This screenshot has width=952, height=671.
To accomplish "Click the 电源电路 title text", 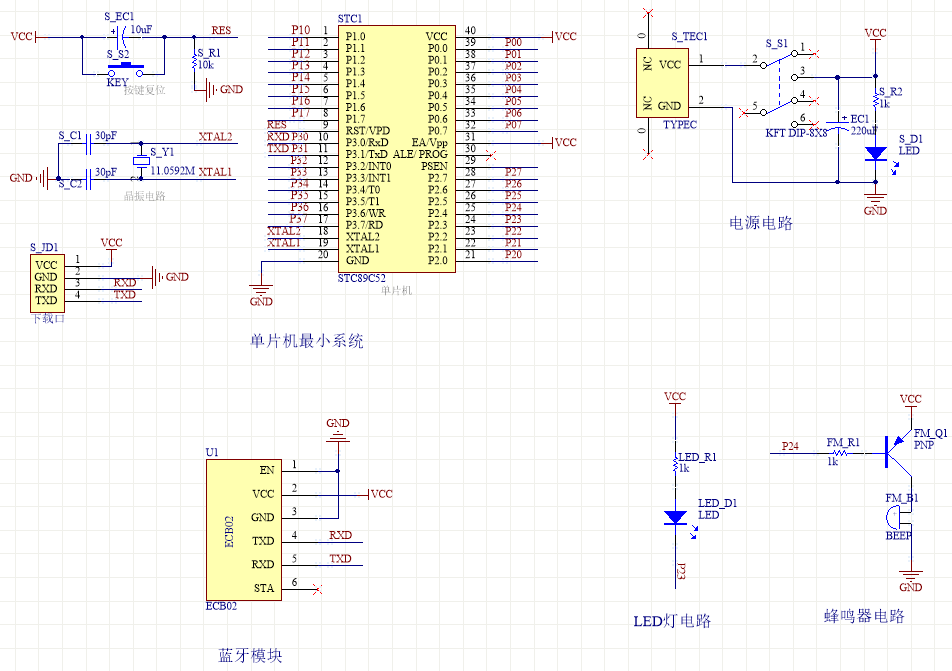I will click(761, 223).
